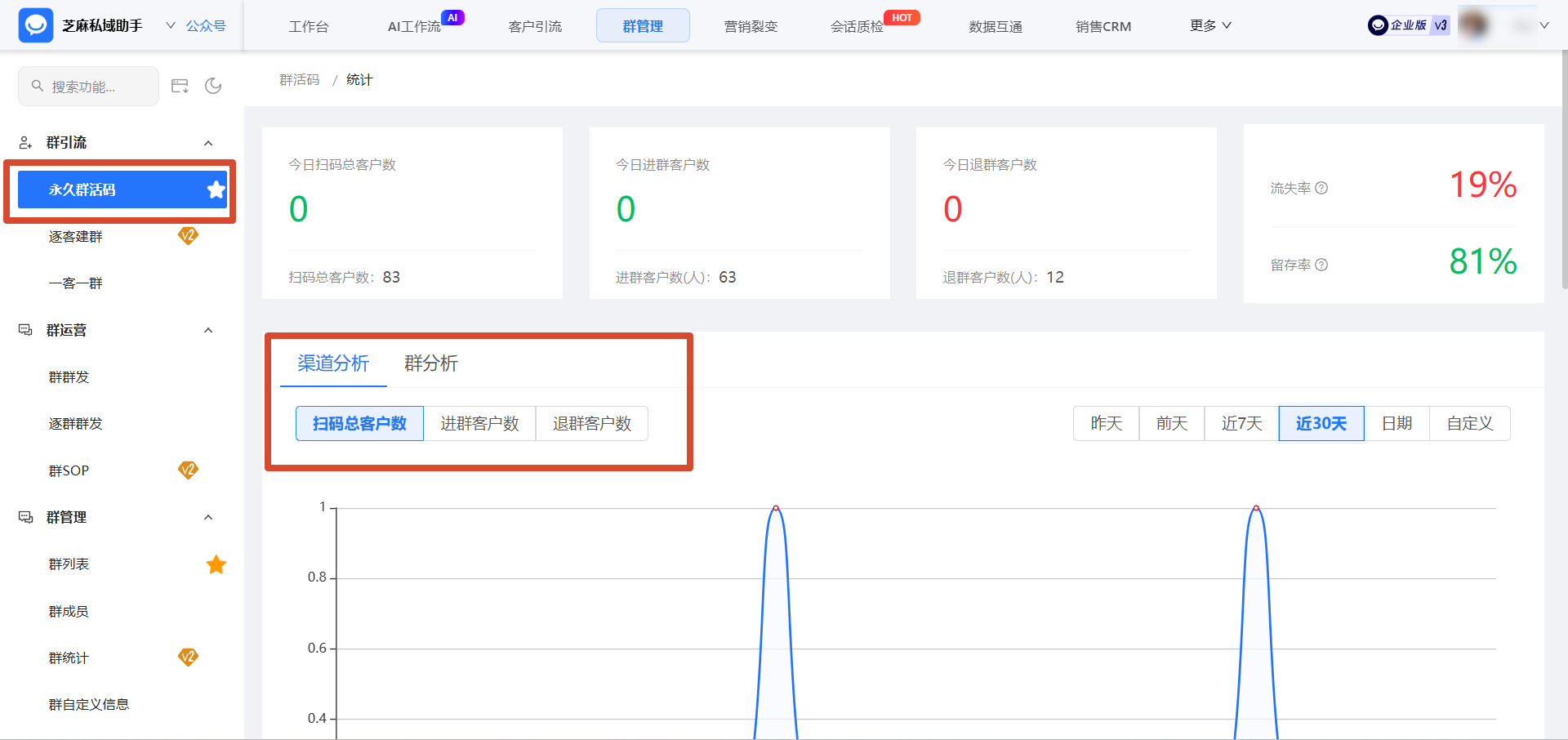1568x740 pixels.
Task: Select the 自定义 time range option
Action: (1470, 423)
